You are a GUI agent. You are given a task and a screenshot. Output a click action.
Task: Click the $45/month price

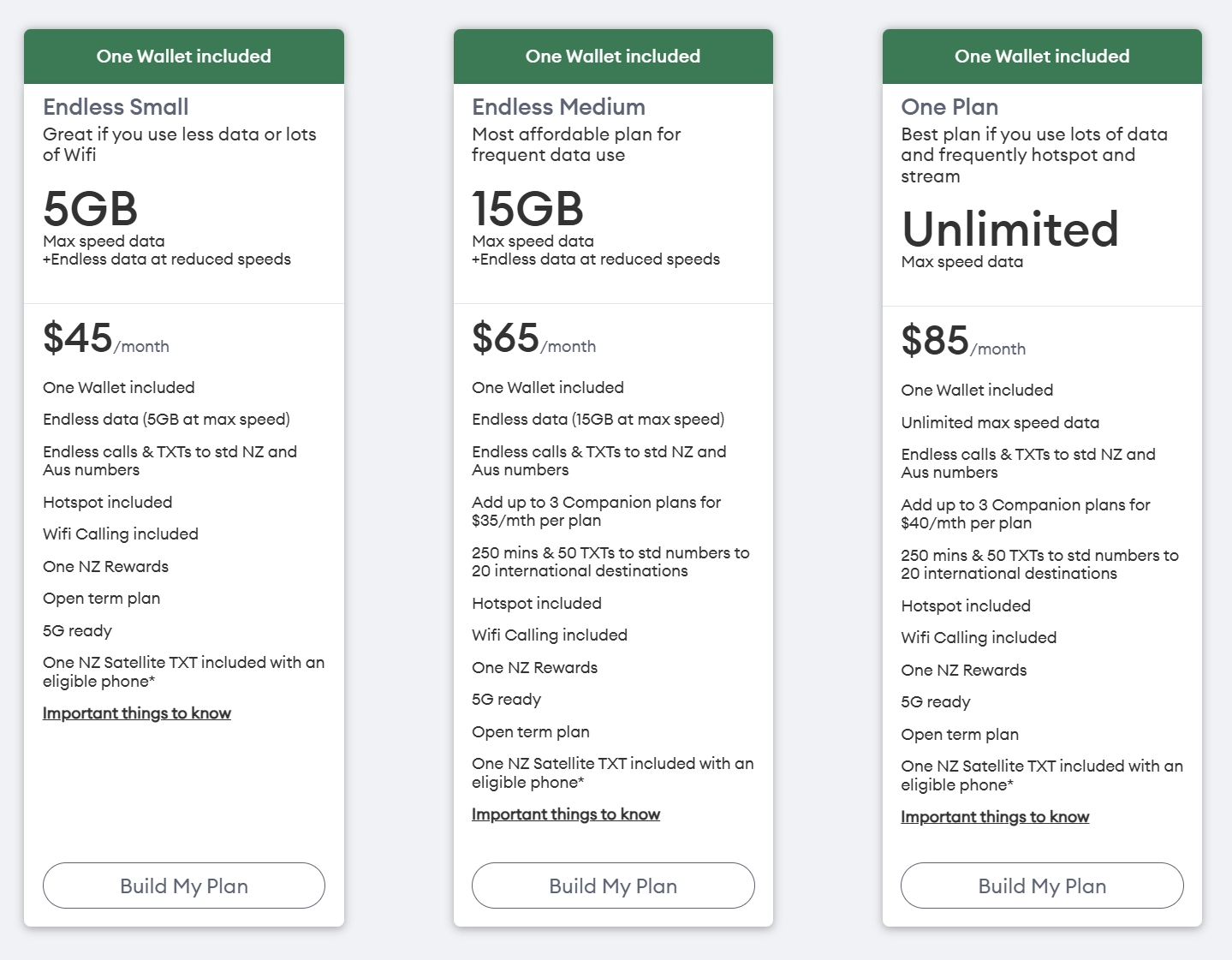(106, 338)
